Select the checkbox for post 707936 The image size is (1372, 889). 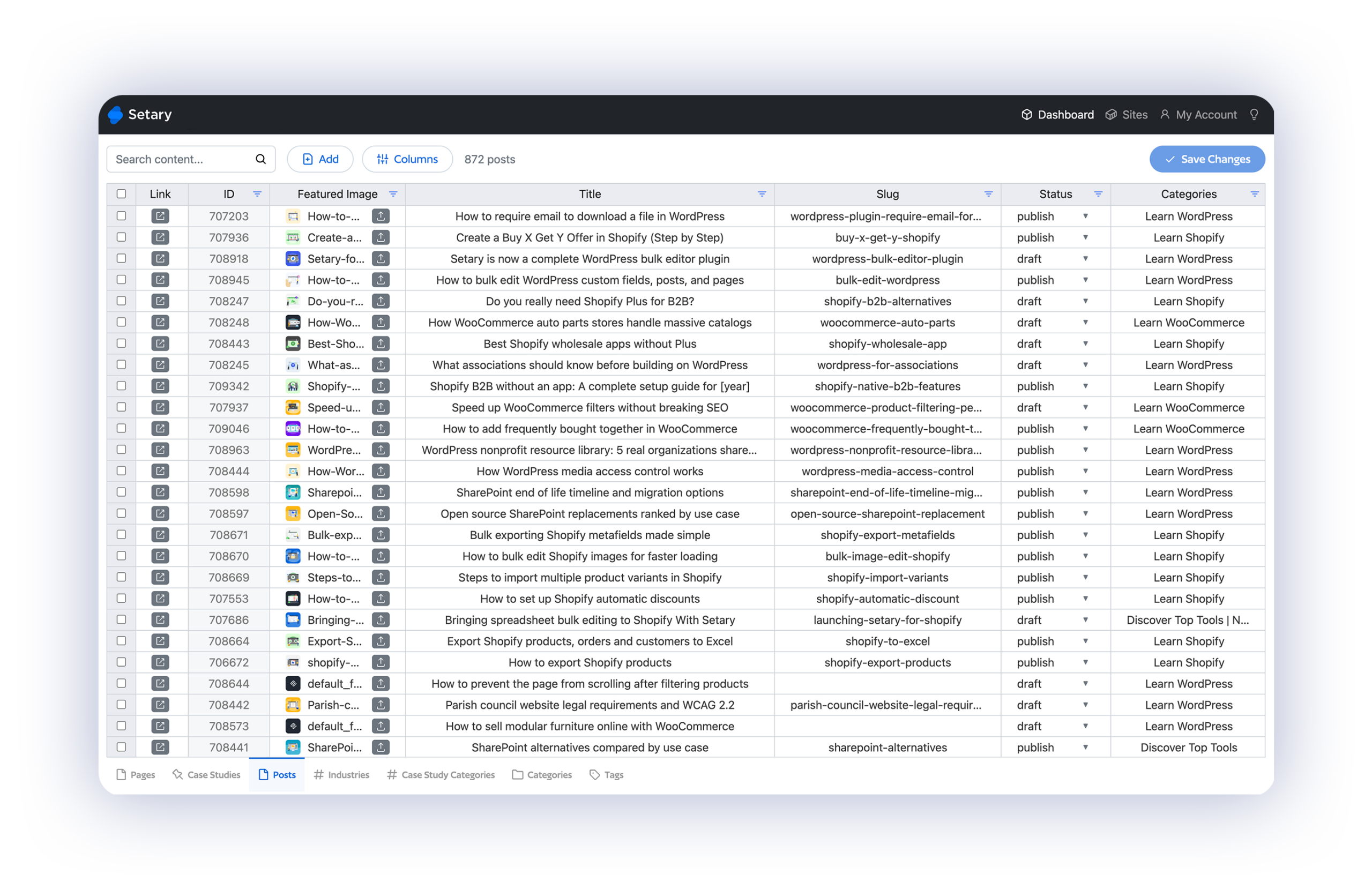[121, 237]
